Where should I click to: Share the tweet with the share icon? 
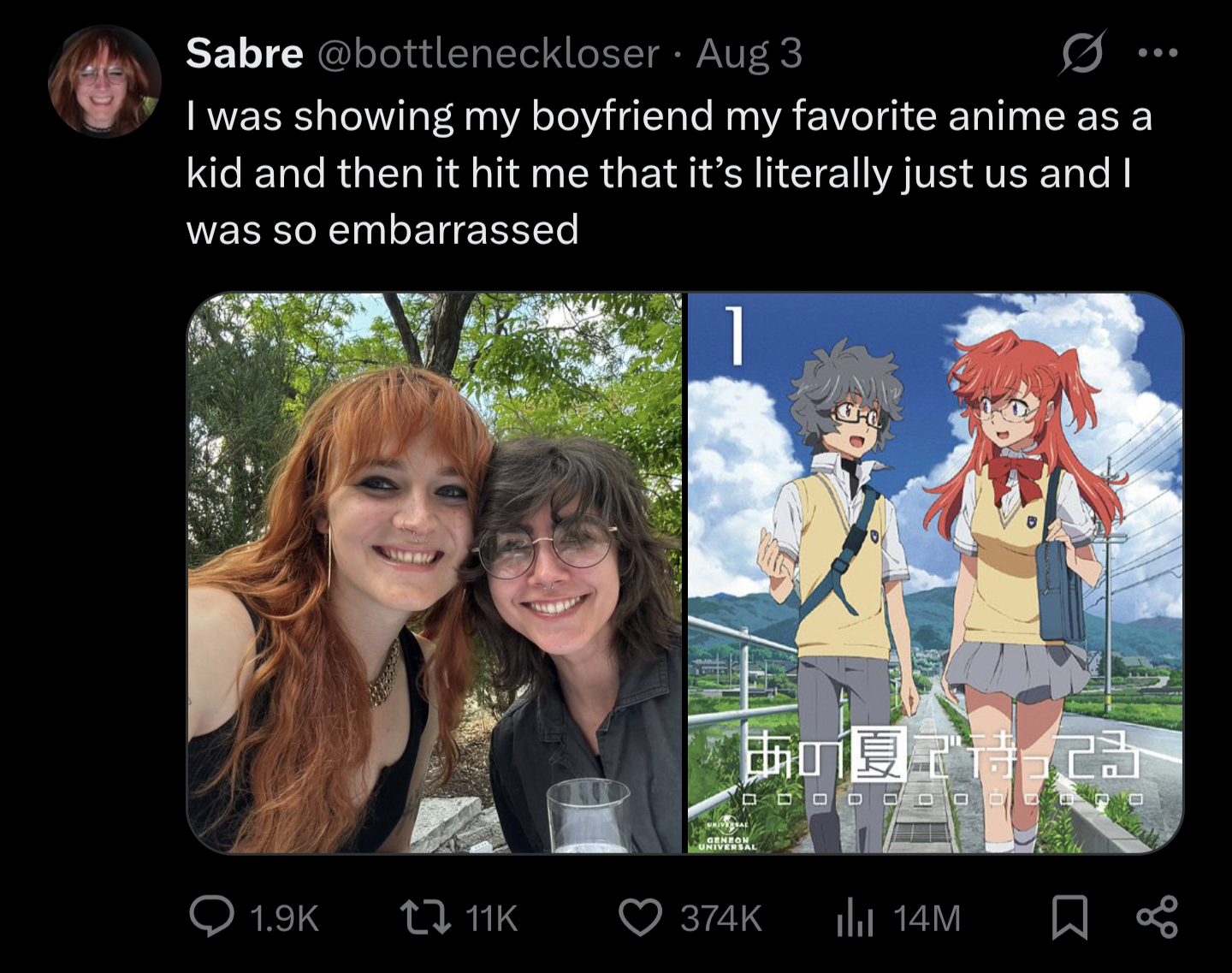pos(1157,917)
